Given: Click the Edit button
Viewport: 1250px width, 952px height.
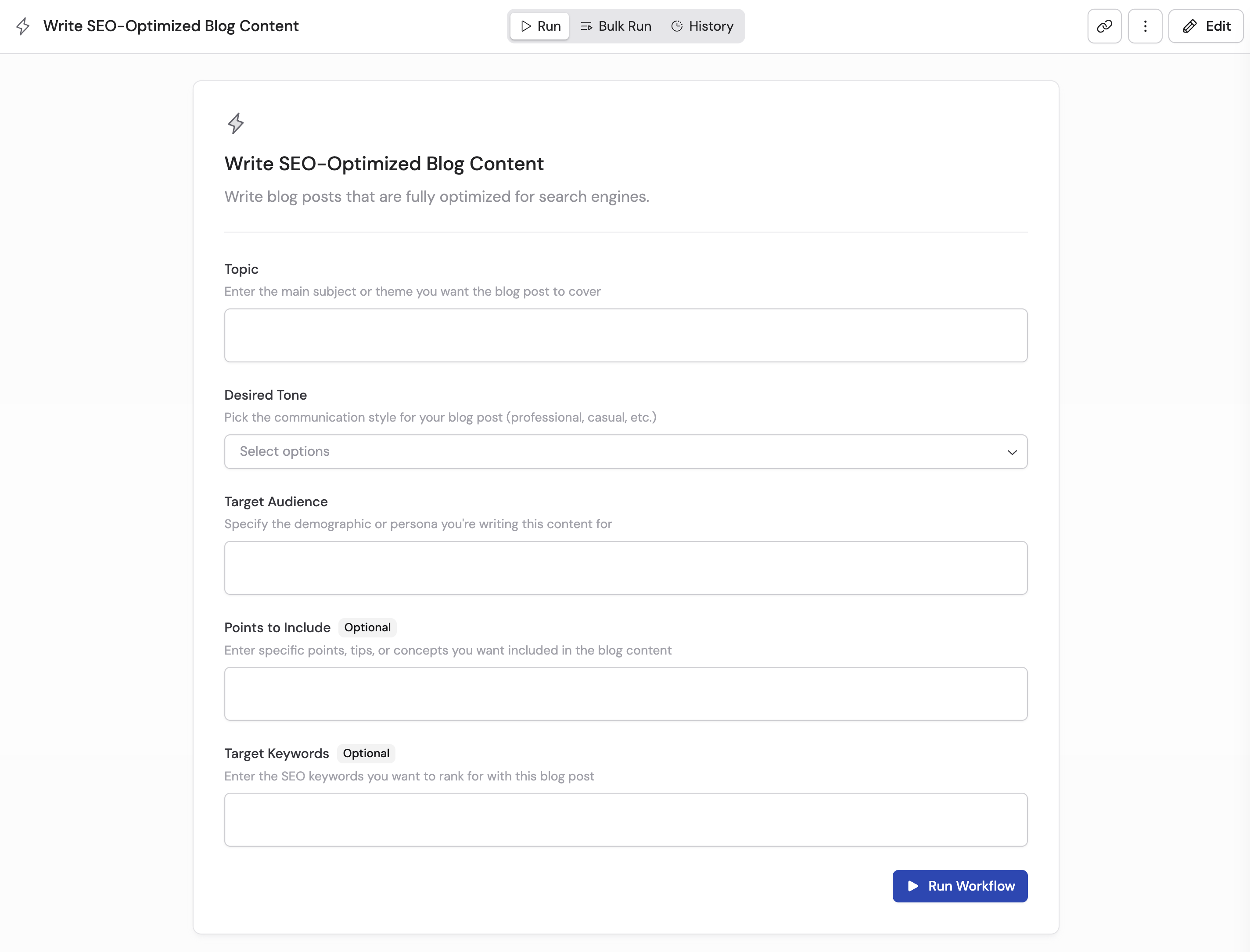Looking at the screenshot, I should click(x=1206, y=25).
